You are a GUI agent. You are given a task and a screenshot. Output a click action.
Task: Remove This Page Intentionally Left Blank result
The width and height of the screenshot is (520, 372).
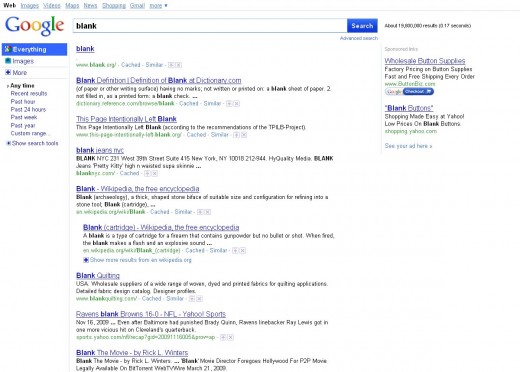(x=244, y=135)
